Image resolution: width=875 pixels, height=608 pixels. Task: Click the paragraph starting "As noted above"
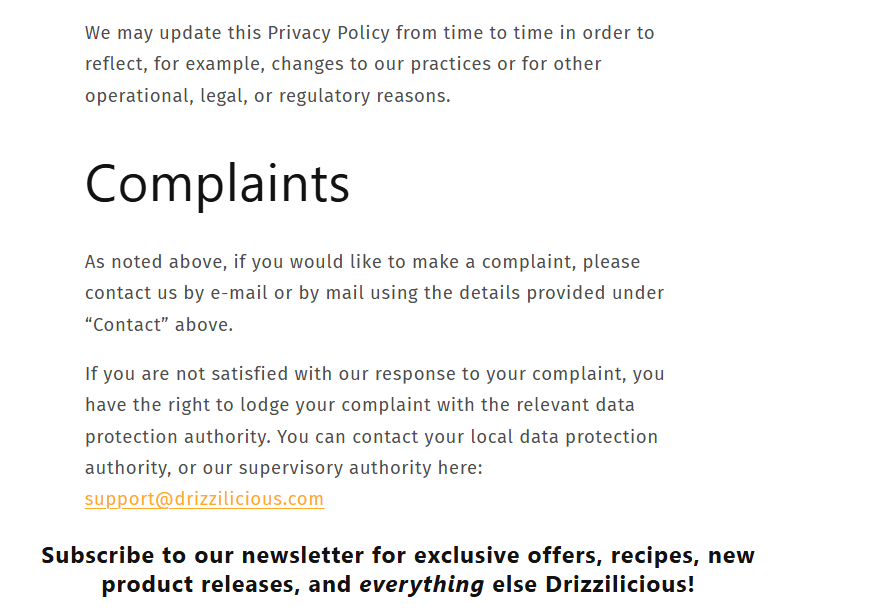374,293
